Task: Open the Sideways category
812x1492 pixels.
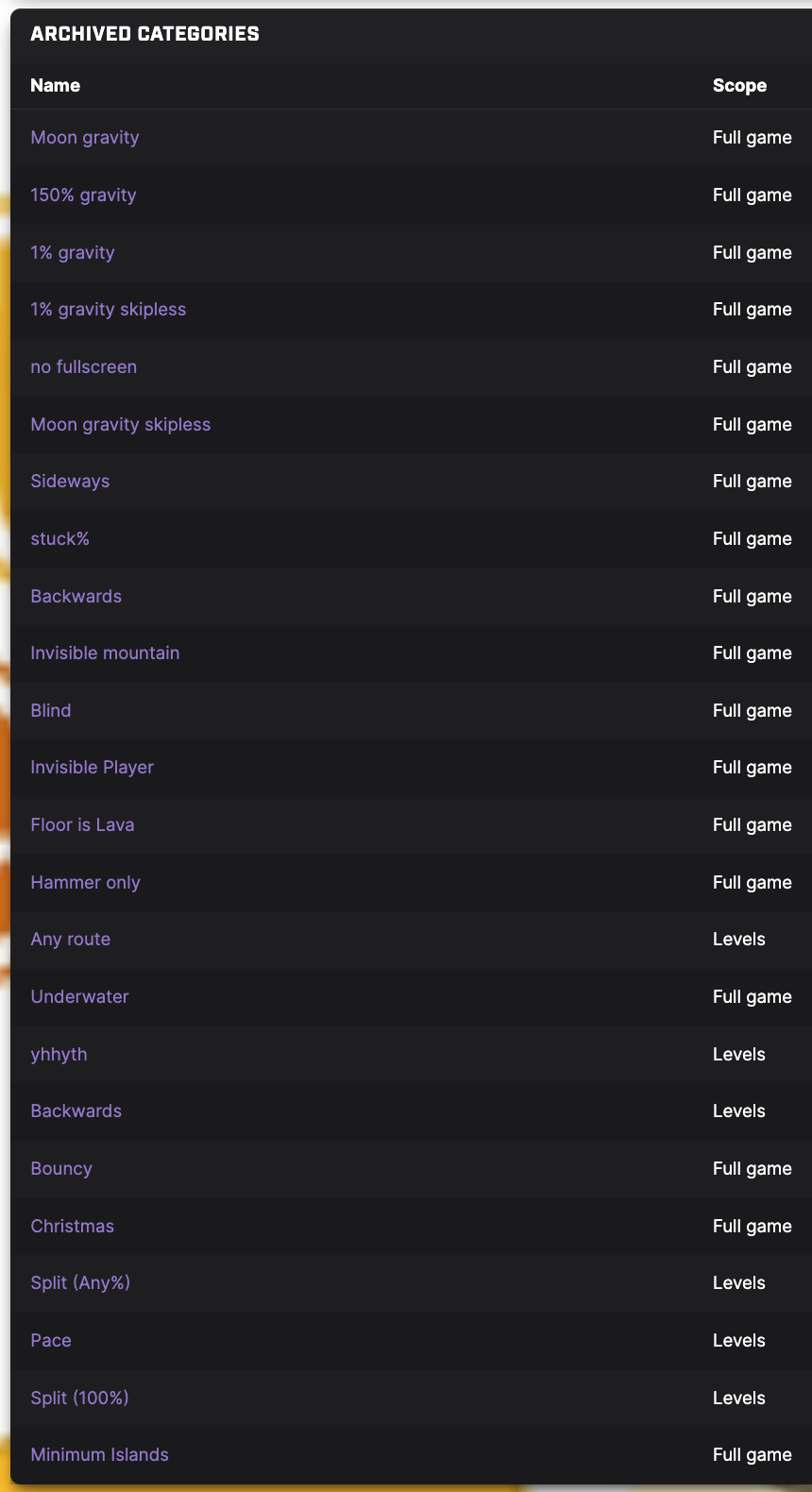Action: [x=70, y=482]
